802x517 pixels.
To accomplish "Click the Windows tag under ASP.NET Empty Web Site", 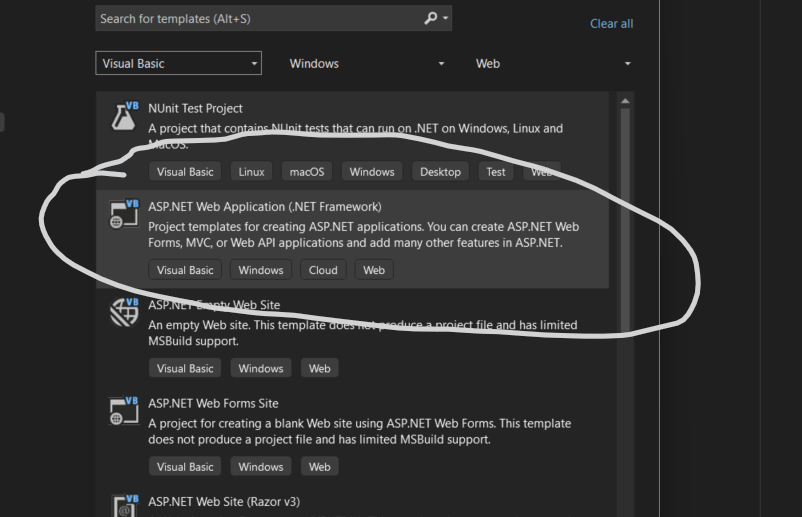I will point(261,368).
